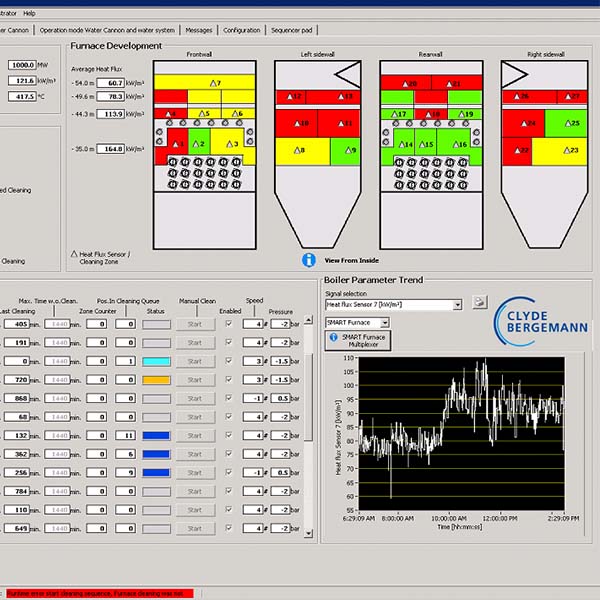Click the blue View From Inside info icon
The height and width of the screenshot is (600, 600).
coord(309,260)
